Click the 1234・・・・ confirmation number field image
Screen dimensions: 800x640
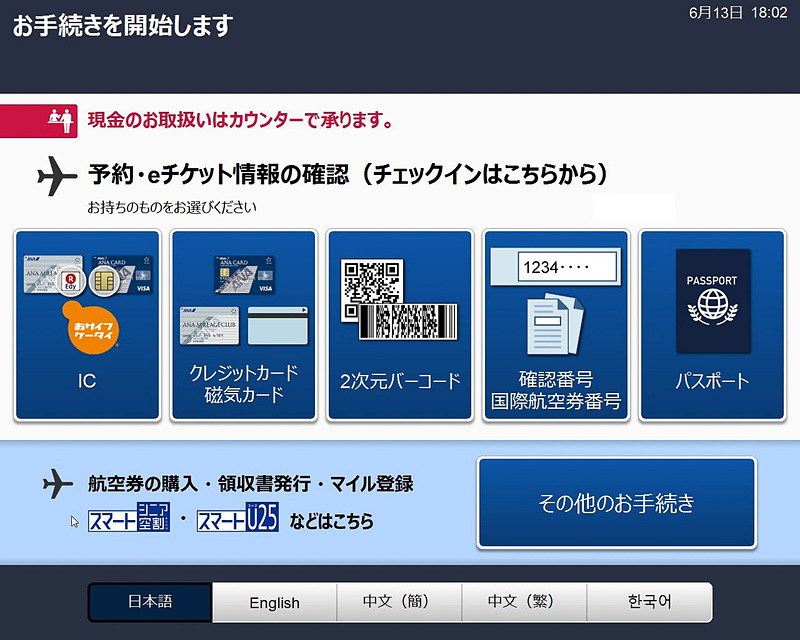tap(555, 265)
